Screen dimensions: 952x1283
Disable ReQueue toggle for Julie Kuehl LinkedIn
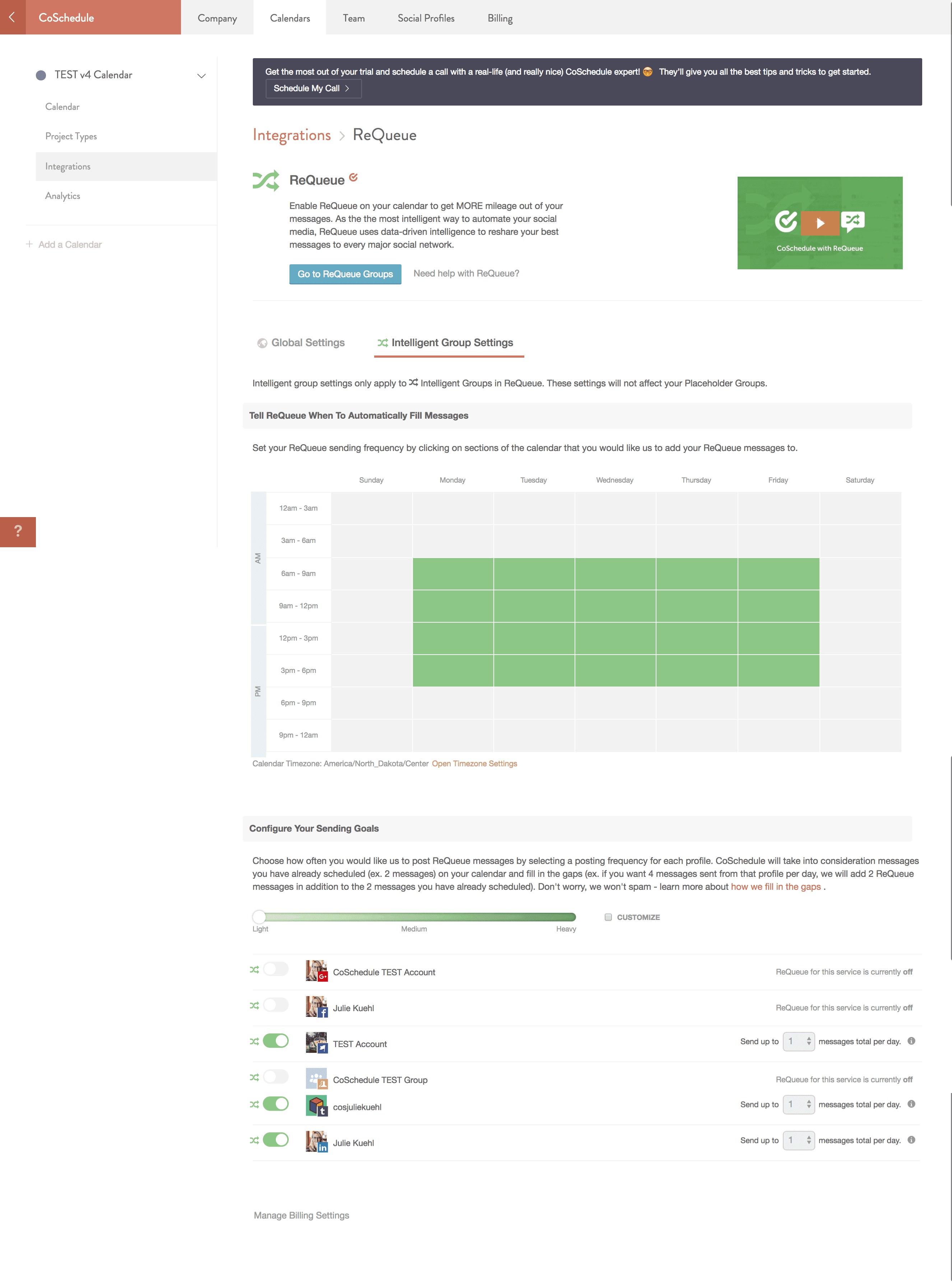point(275,1140)
